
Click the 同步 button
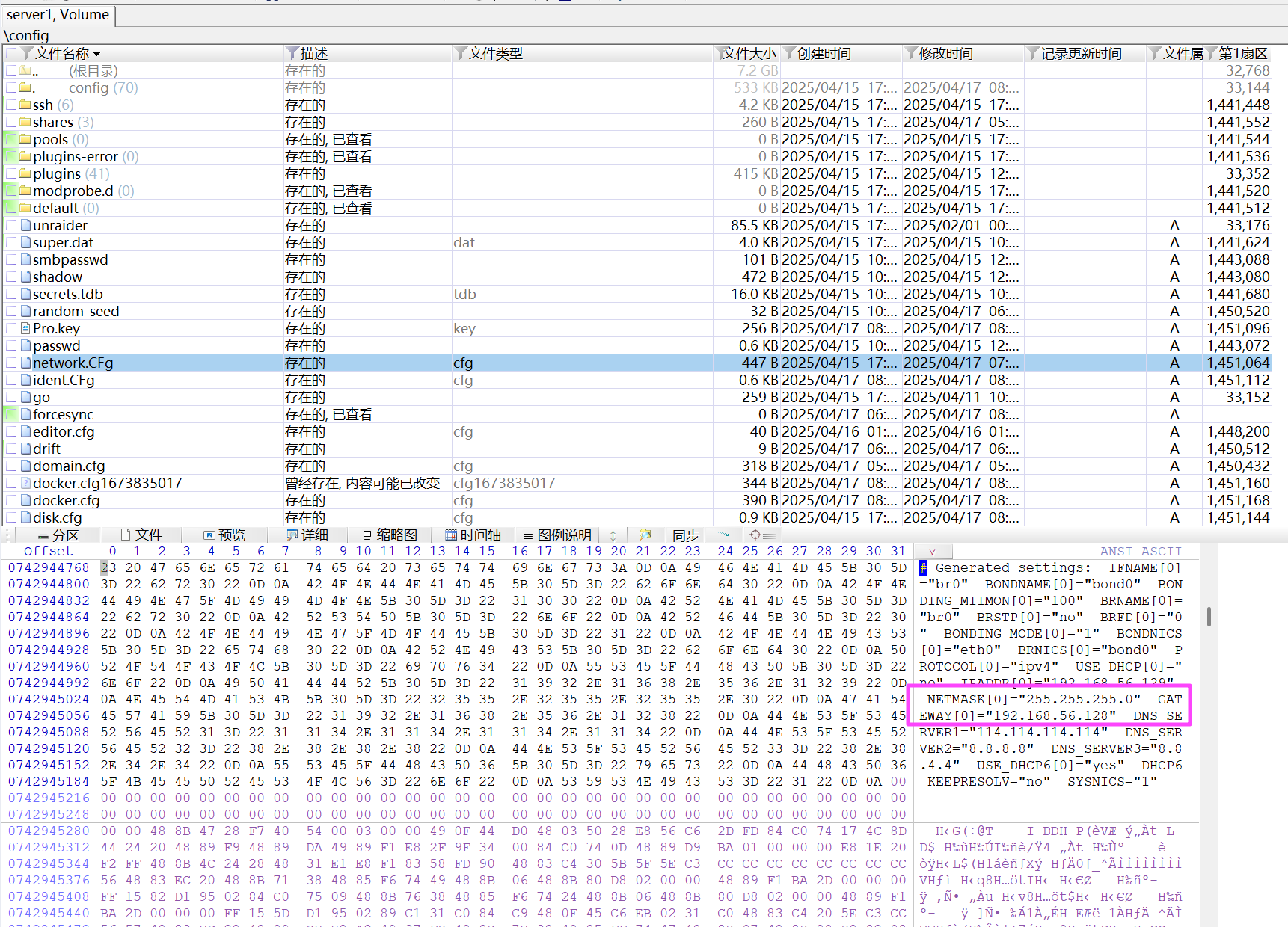686,535
